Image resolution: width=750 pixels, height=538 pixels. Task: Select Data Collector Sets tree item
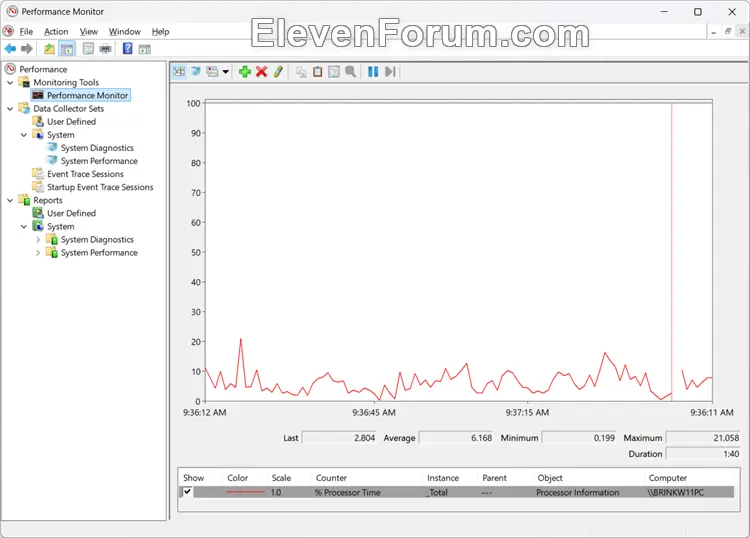tap(68, 109)
